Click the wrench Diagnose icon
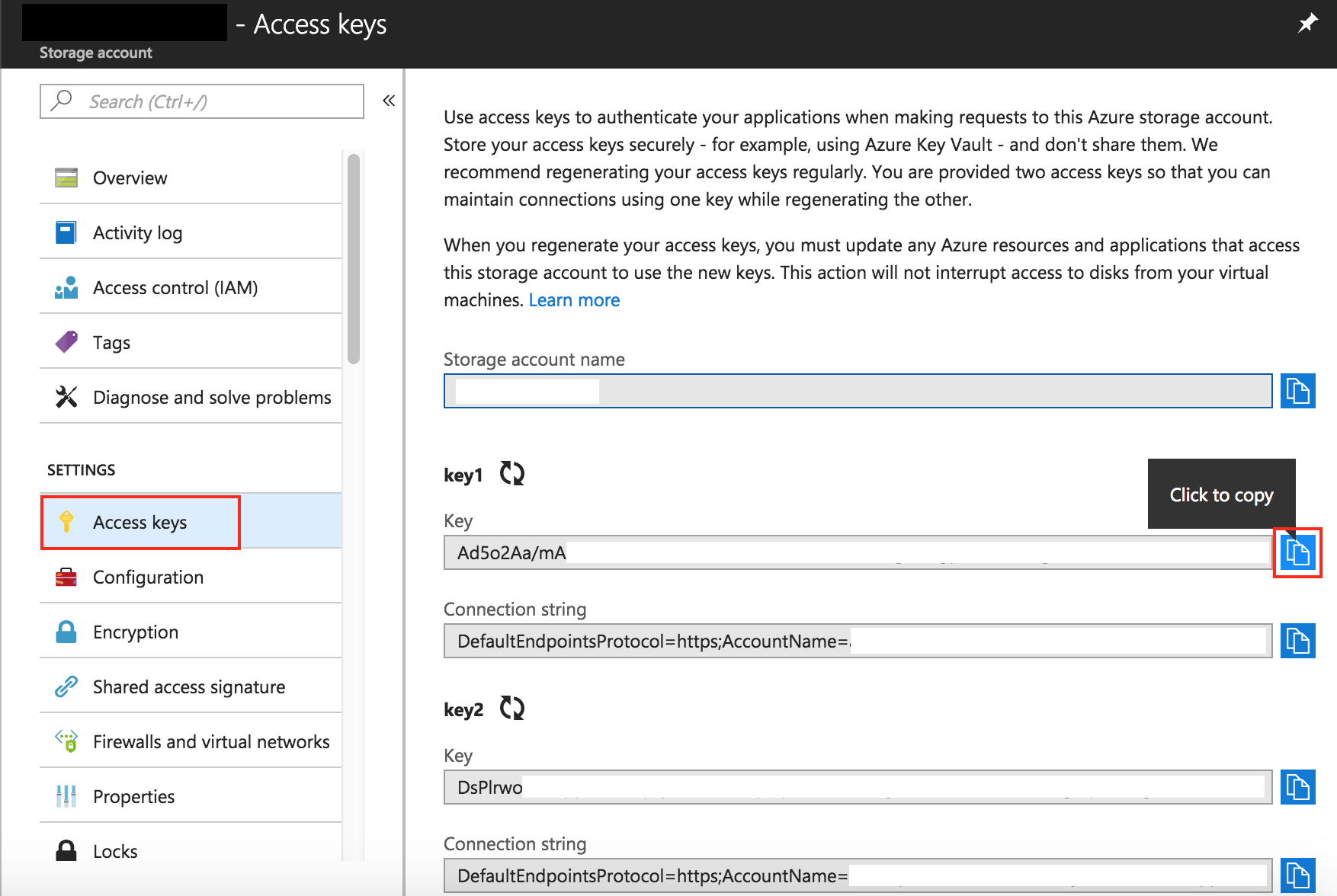The image size is (1337, 896). point(66,397)
